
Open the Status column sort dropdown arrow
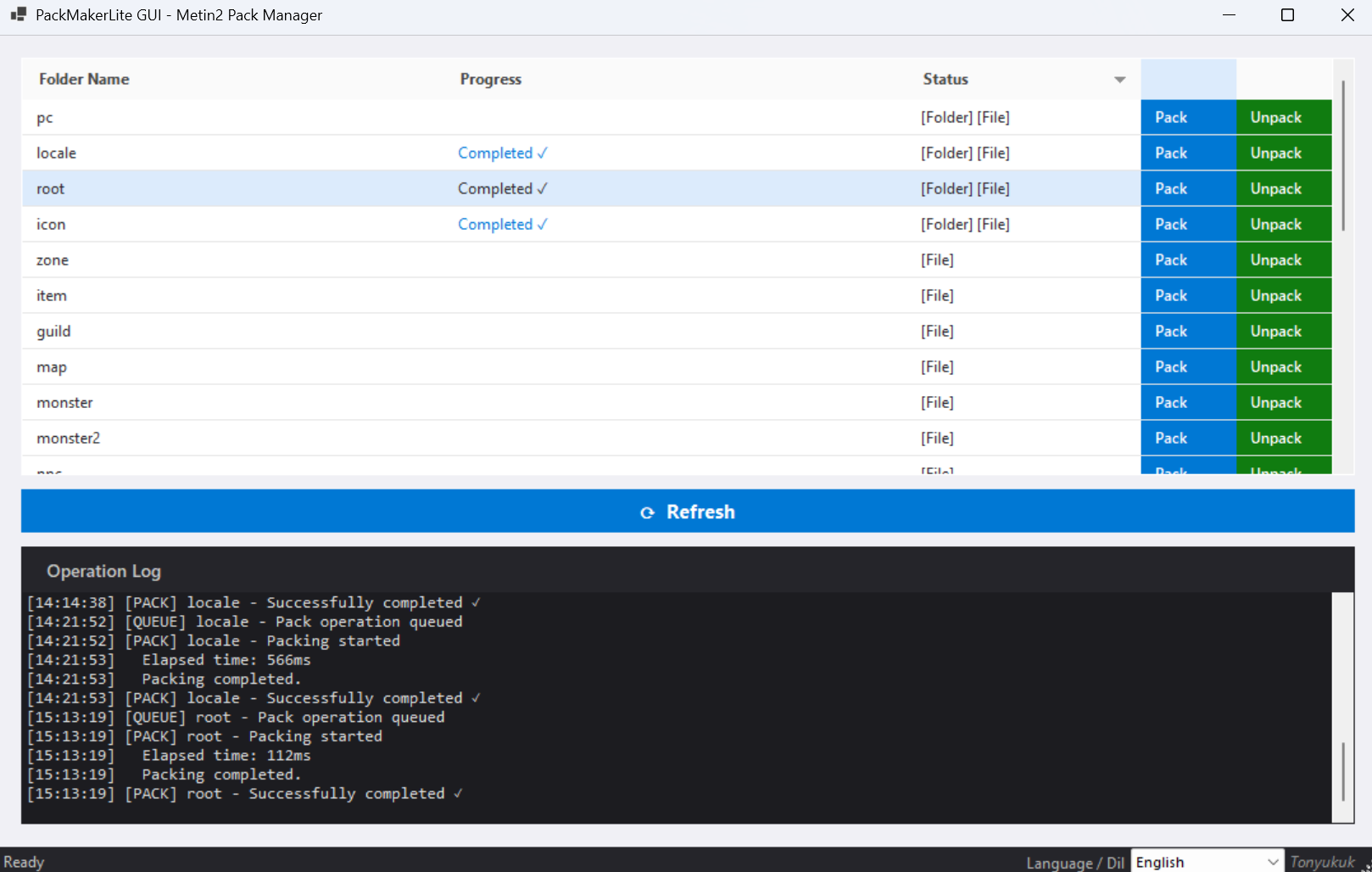pos(1119,80)
